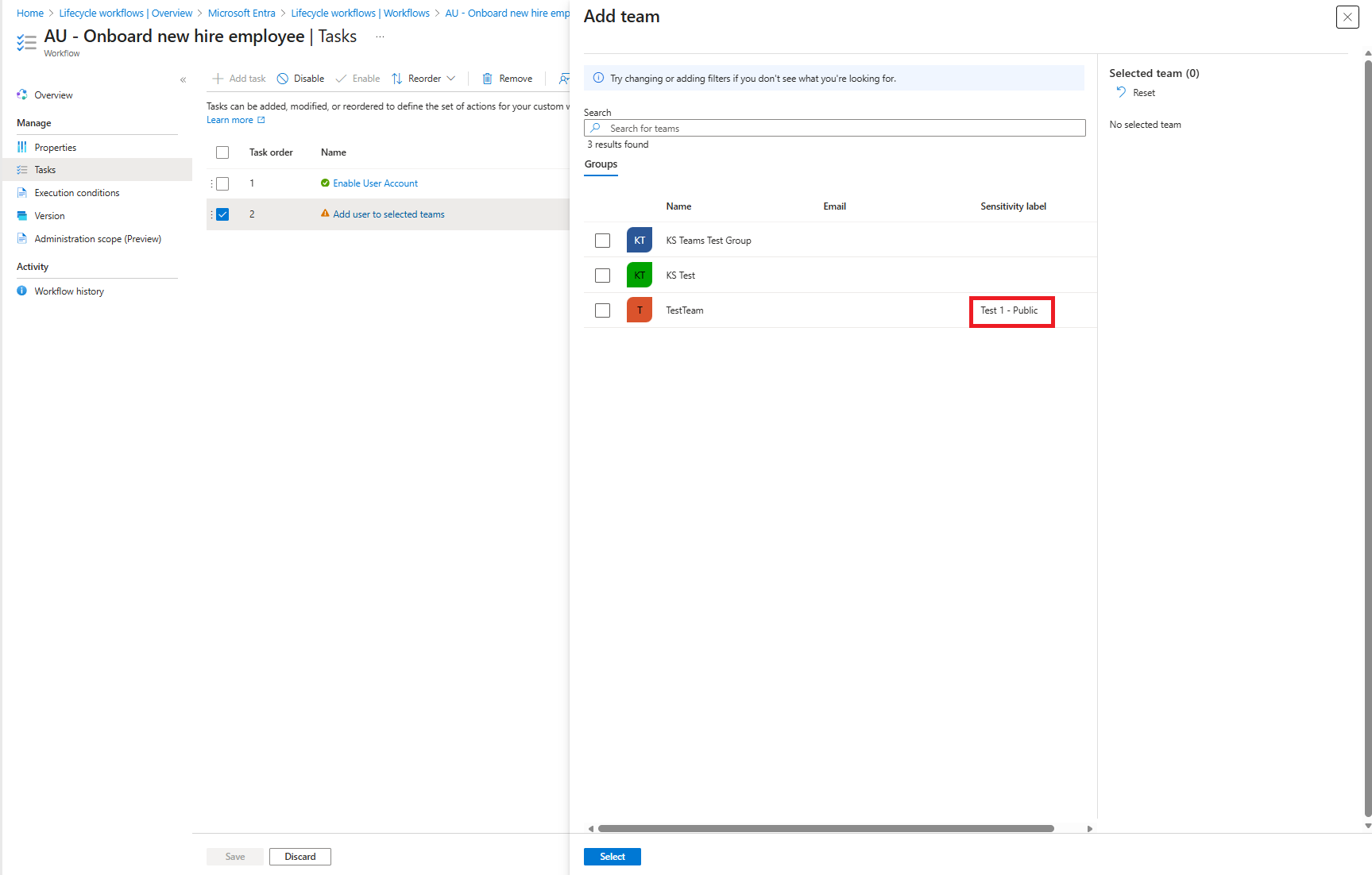Click the Reset icon for selected team
Screen dimensions: 1372x875
point(1119,92)
